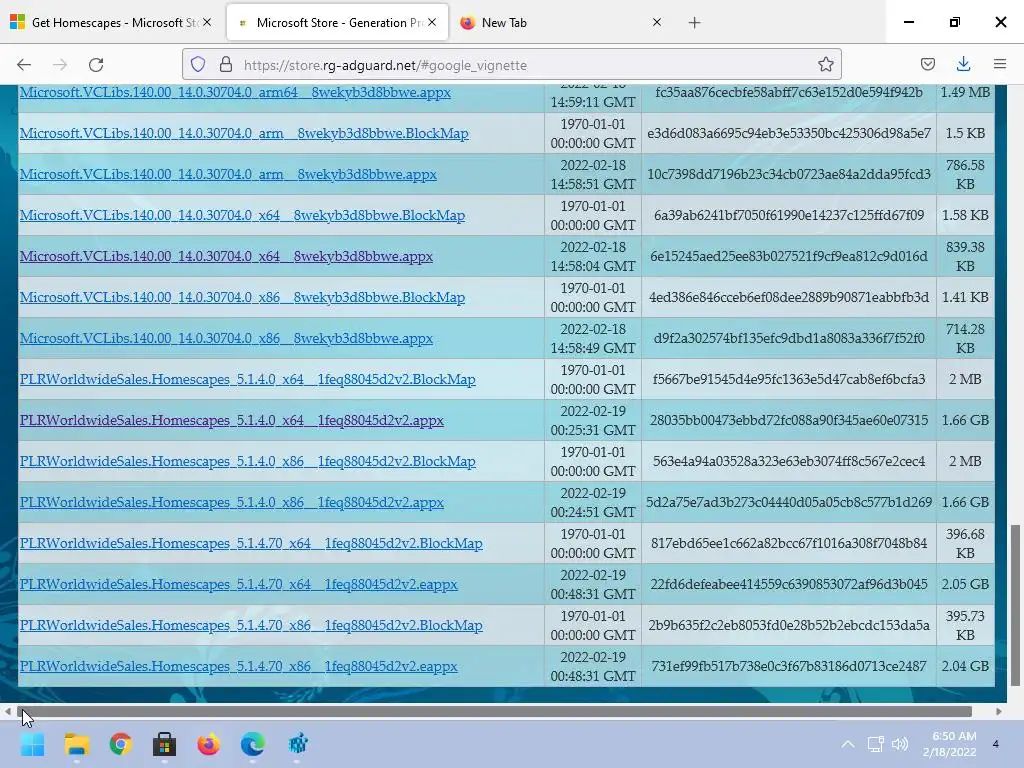Open a new tab with plus button
Screen dimensions: 1024x768
694,23
